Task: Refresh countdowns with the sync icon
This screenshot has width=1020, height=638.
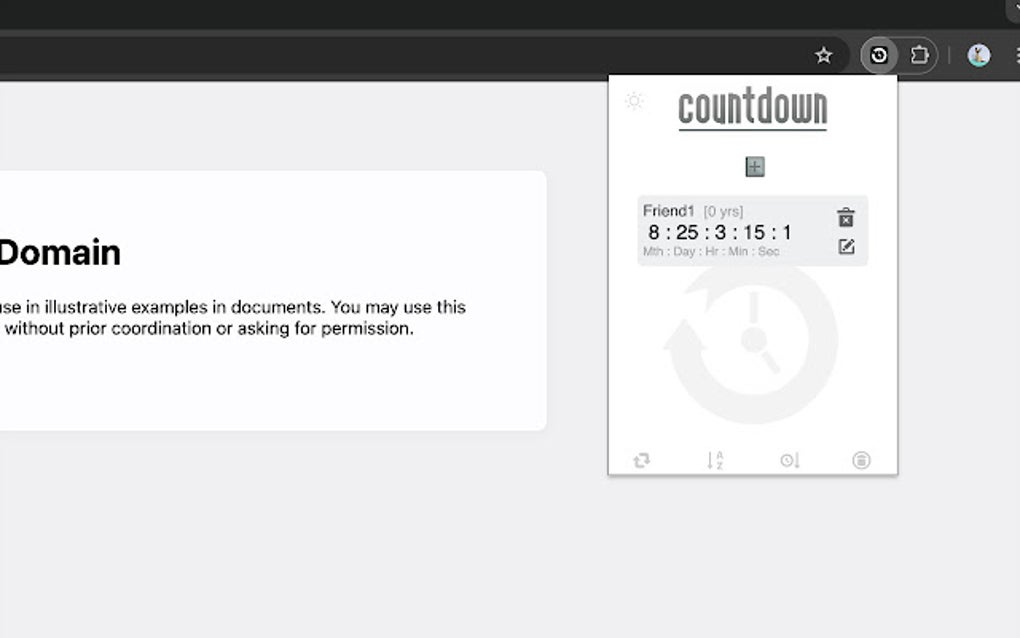Action: [641, 460]
